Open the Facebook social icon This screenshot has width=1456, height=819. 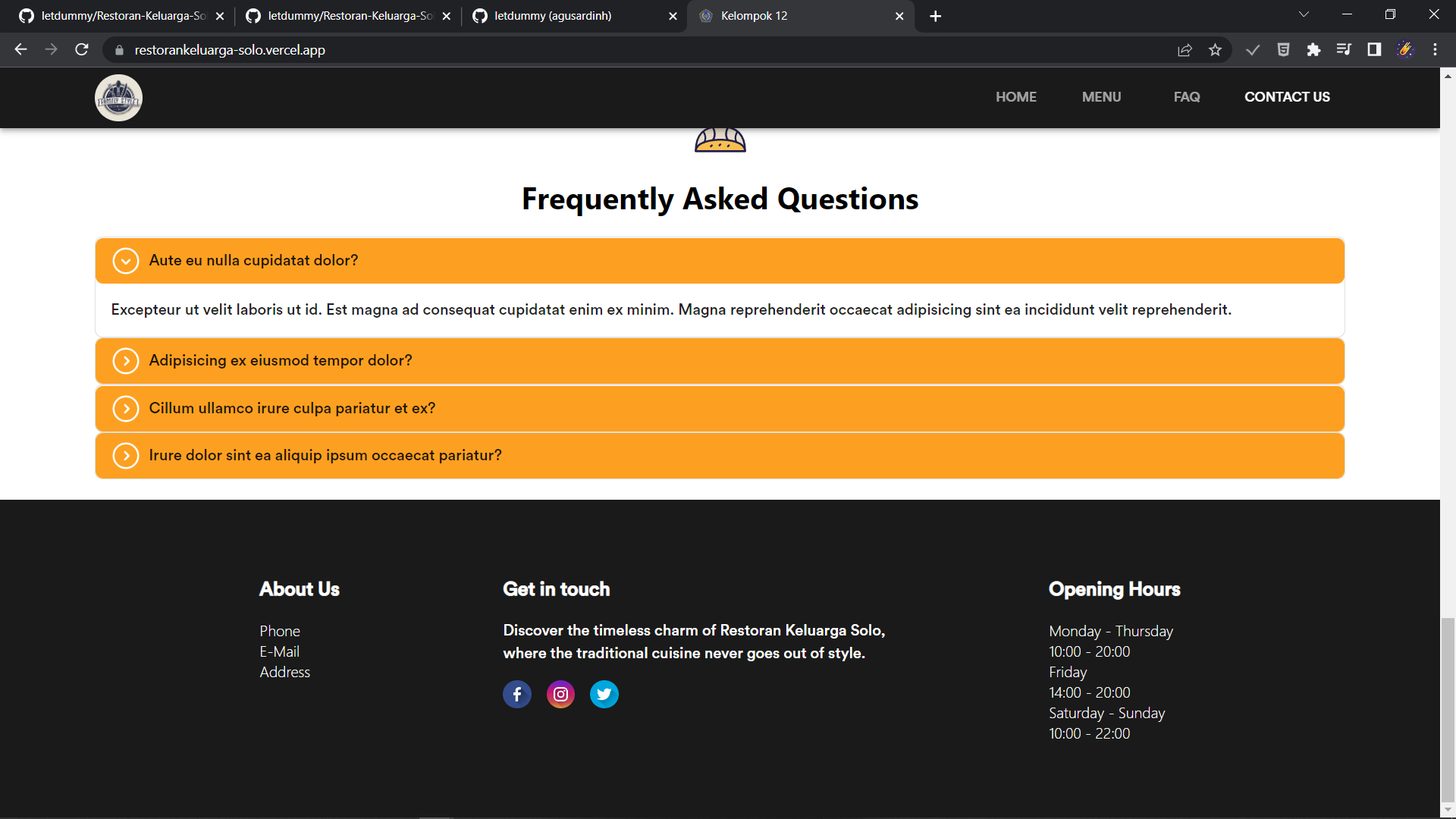point(516,694)
